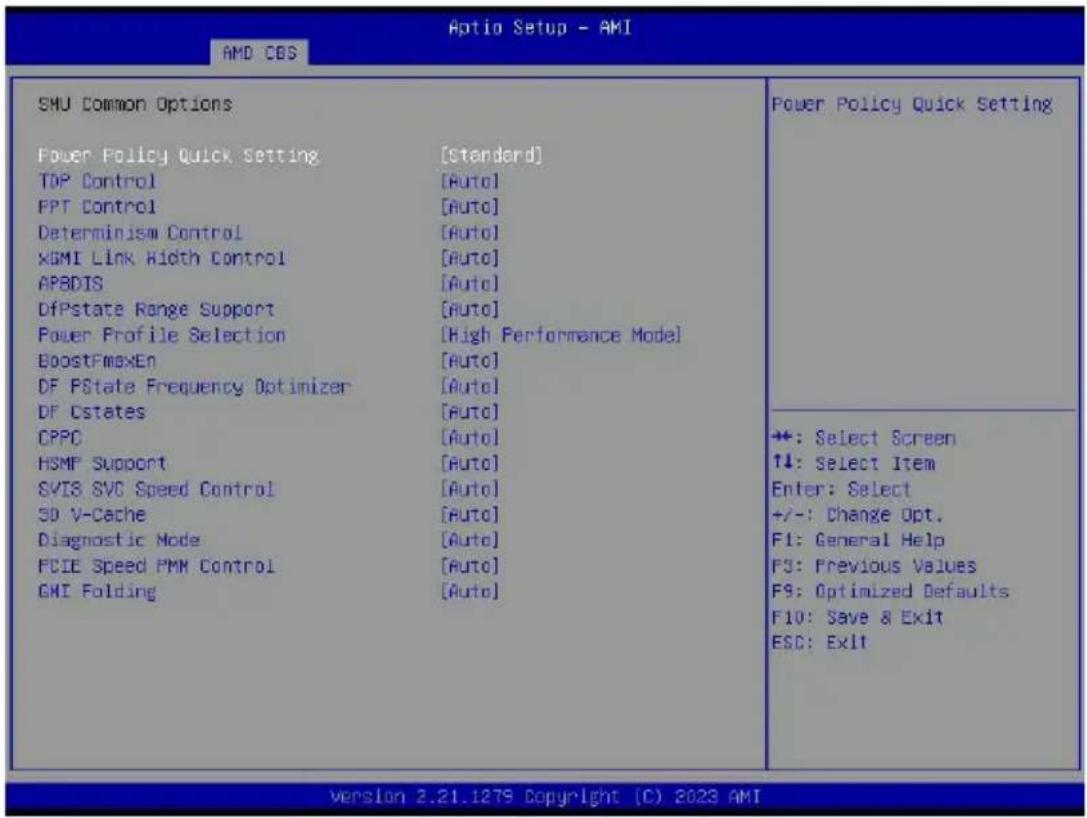Open BoostFmaxEn Auto value
The image size is (1087, 818).
469,360
